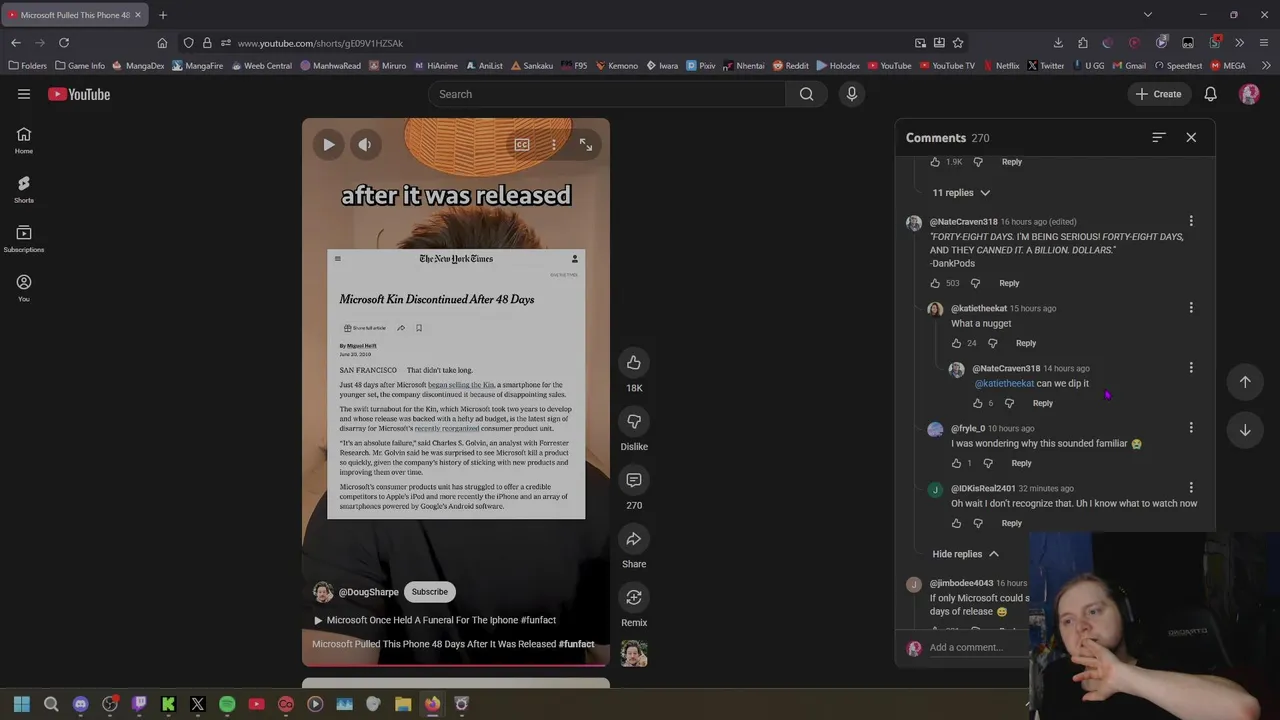Open Spotify from taskbar
1280x720 pixels.
tap(227, 704)
